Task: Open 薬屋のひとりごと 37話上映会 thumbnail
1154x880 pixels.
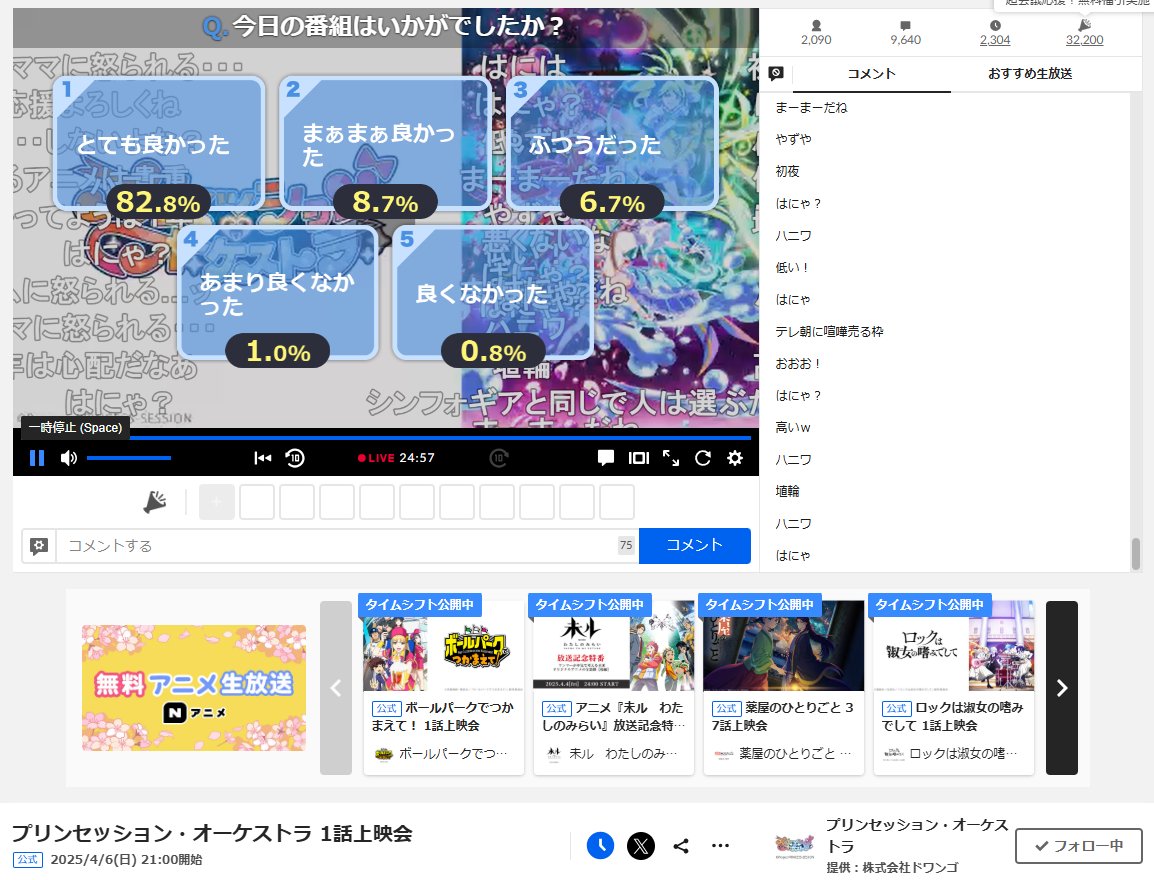Action: (784, 646)
